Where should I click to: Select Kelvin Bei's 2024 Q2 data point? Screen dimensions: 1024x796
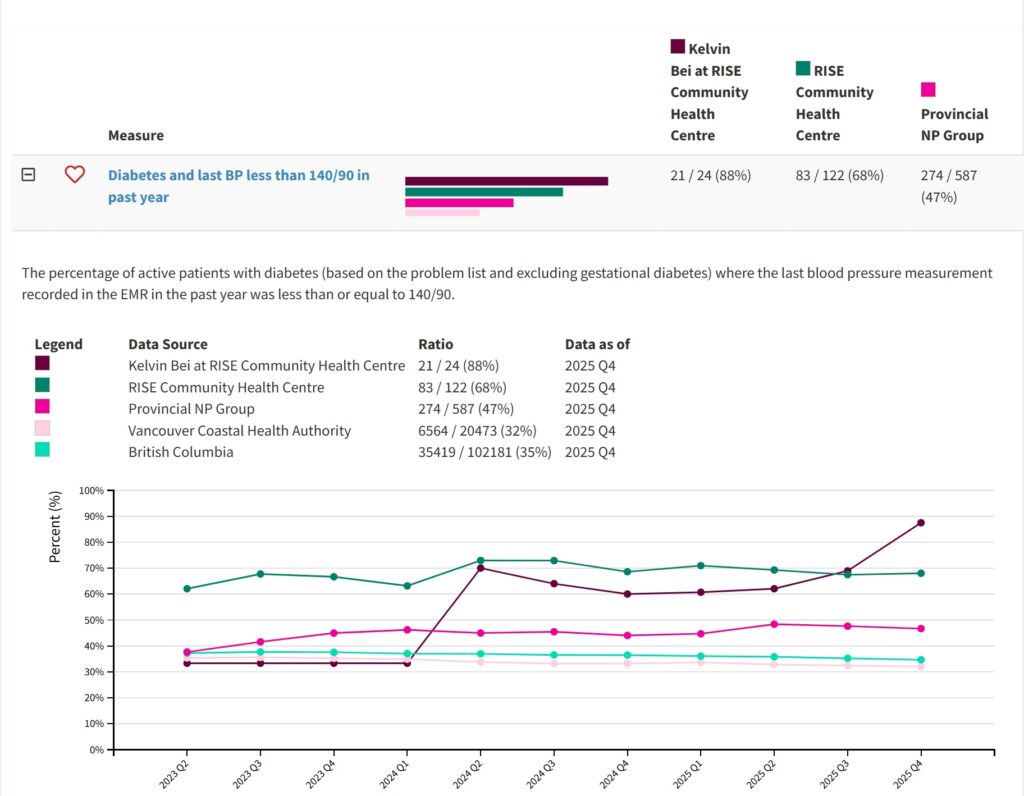click(480, 568)
